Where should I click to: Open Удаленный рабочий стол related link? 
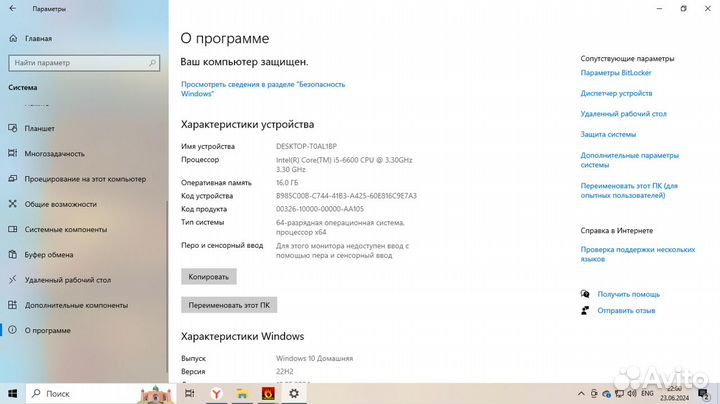click(623, 114)
